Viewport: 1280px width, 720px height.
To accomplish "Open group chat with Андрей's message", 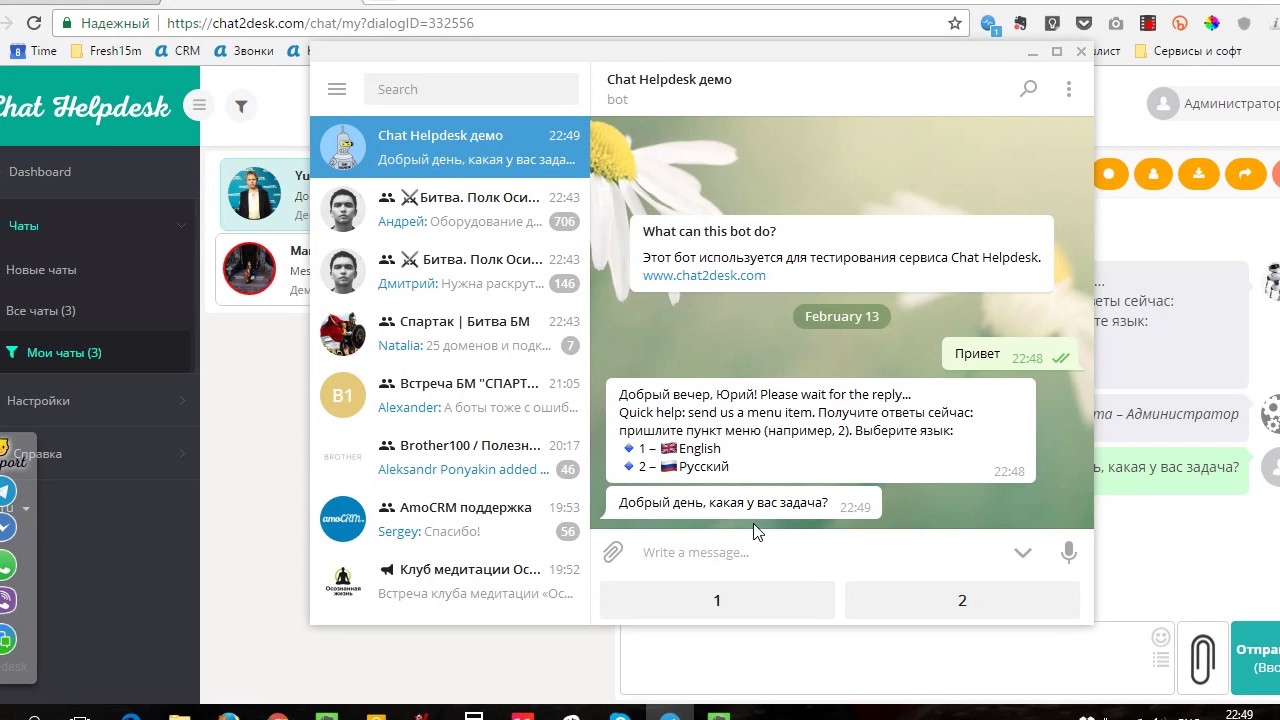I will [450, 209].
